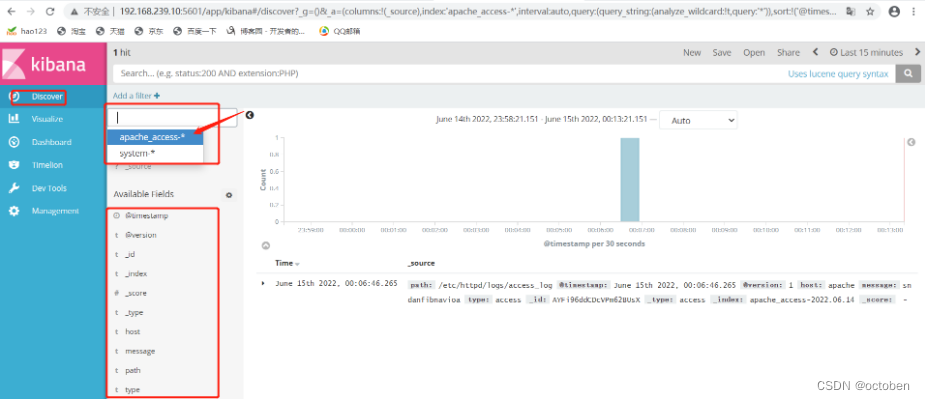Click Add a filter
Image resolution: width=925 pixels, height=400 pixels.
136,96
